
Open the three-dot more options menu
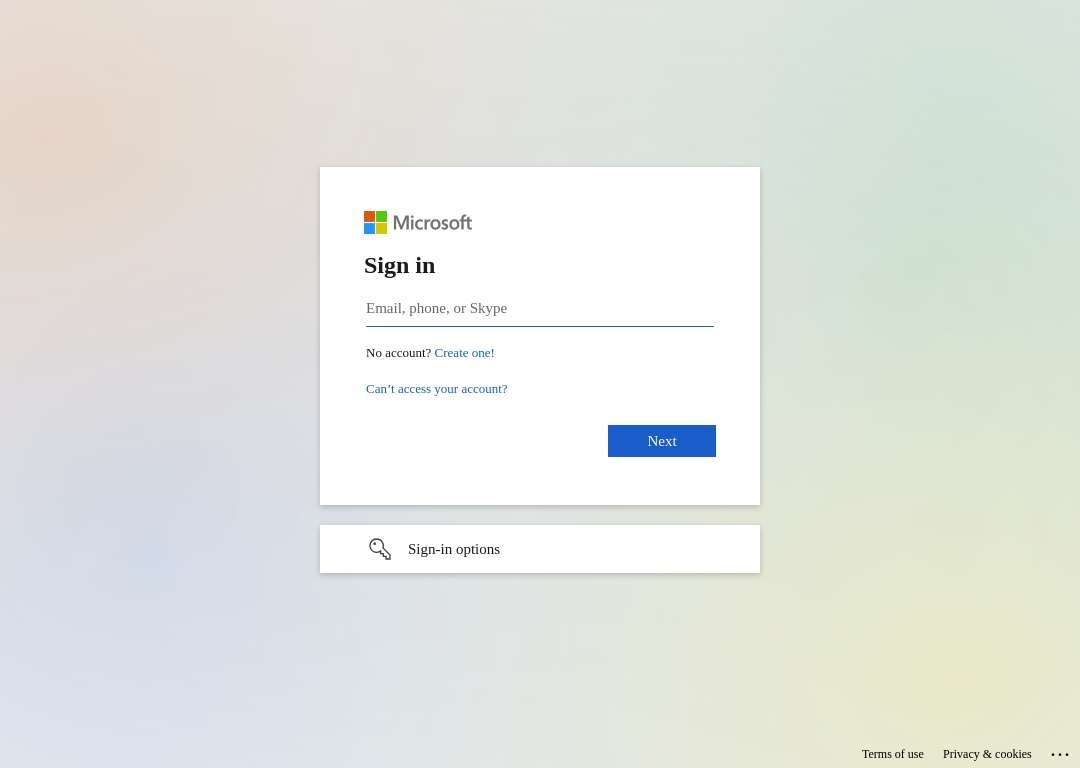coord(1059,754)
